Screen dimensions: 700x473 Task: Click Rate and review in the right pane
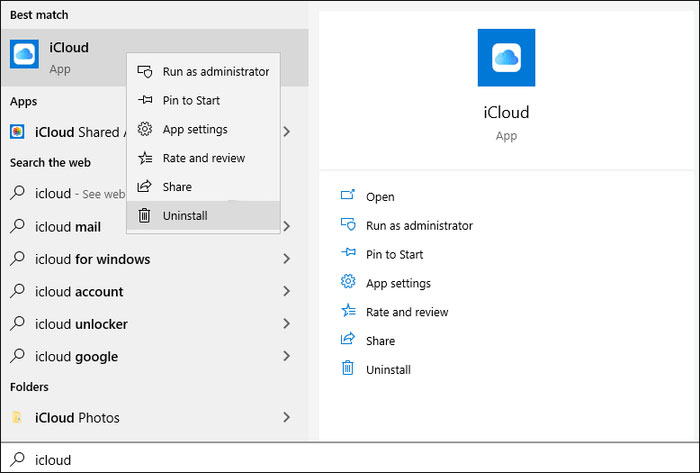pyautogui.click(x=407, y=312)
